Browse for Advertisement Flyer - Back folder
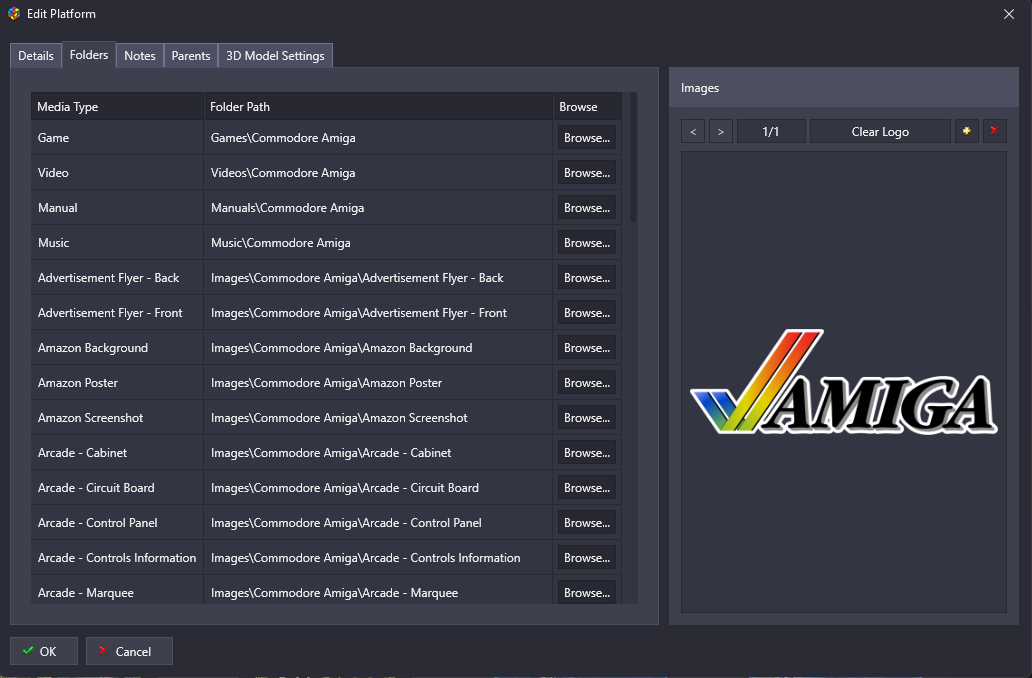Viewport: 1032px width, 678px height. (x=586, y=278)
